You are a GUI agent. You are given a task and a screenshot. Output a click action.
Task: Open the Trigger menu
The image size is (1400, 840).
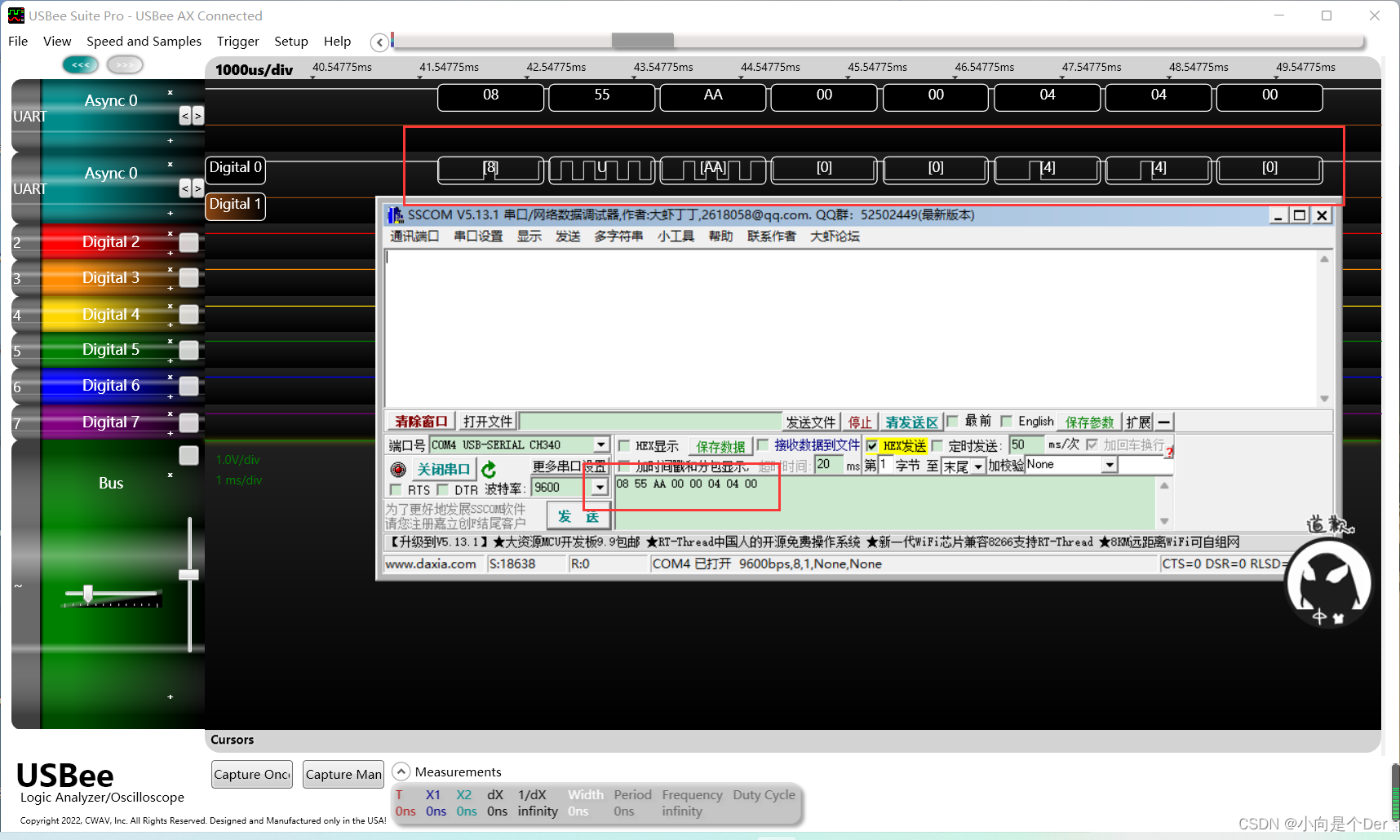[237, 42]
